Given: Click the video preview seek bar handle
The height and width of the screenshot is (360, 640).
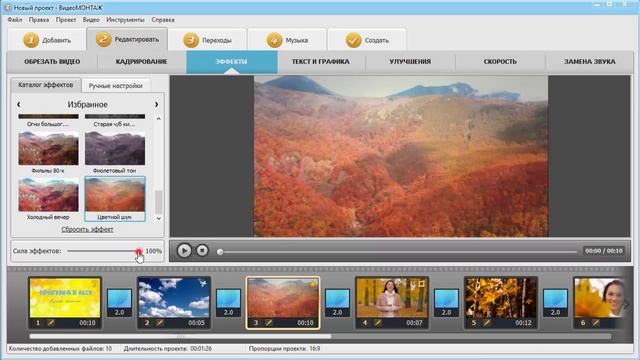Looking at the screenshot, I should tap(220, 251).
